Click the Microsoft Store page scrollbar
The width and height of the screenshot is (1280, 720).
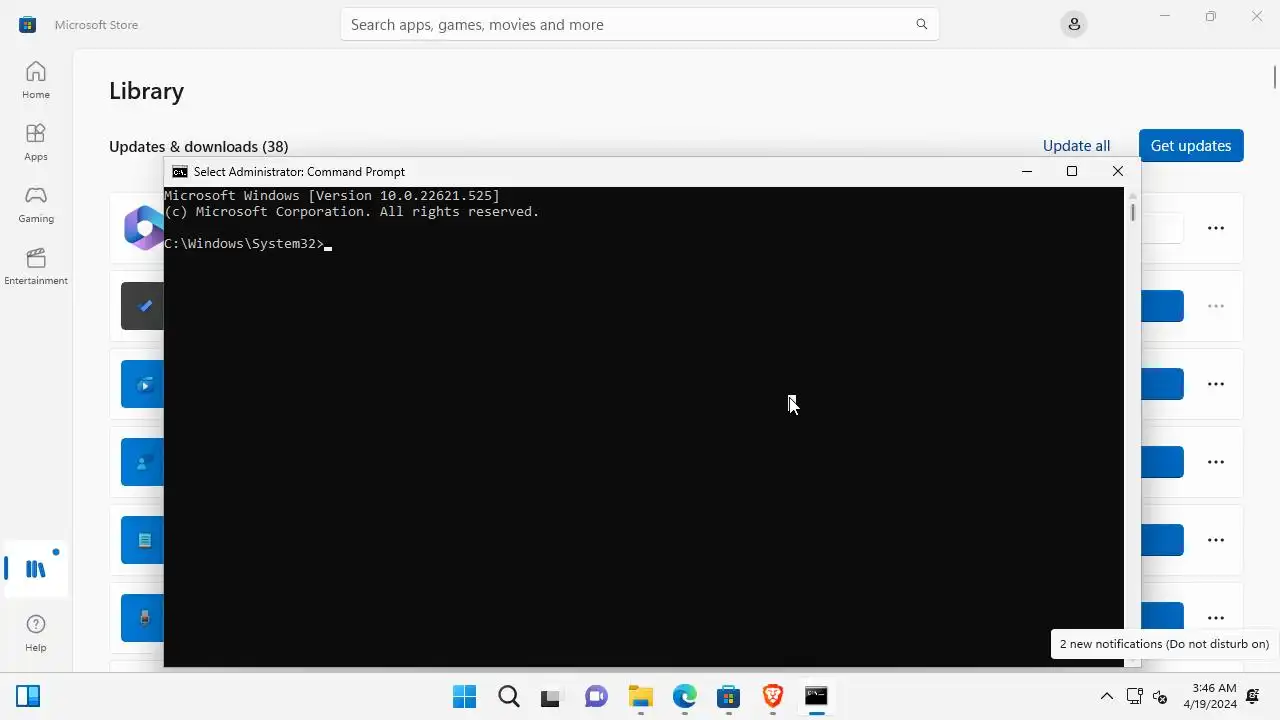[1275, 76]
